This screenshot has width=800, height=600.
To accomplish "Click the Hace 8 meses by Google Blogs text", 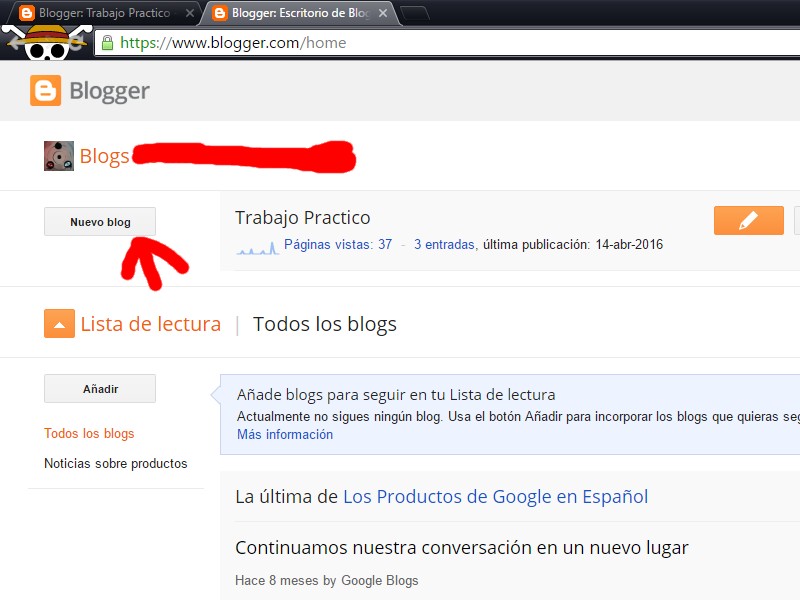I will point(327,581).
